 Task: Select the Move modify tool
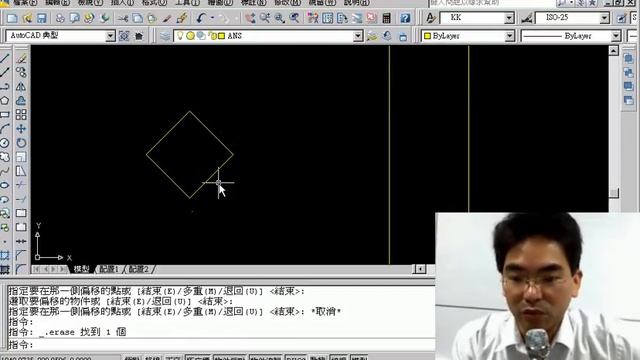point(21,129)
